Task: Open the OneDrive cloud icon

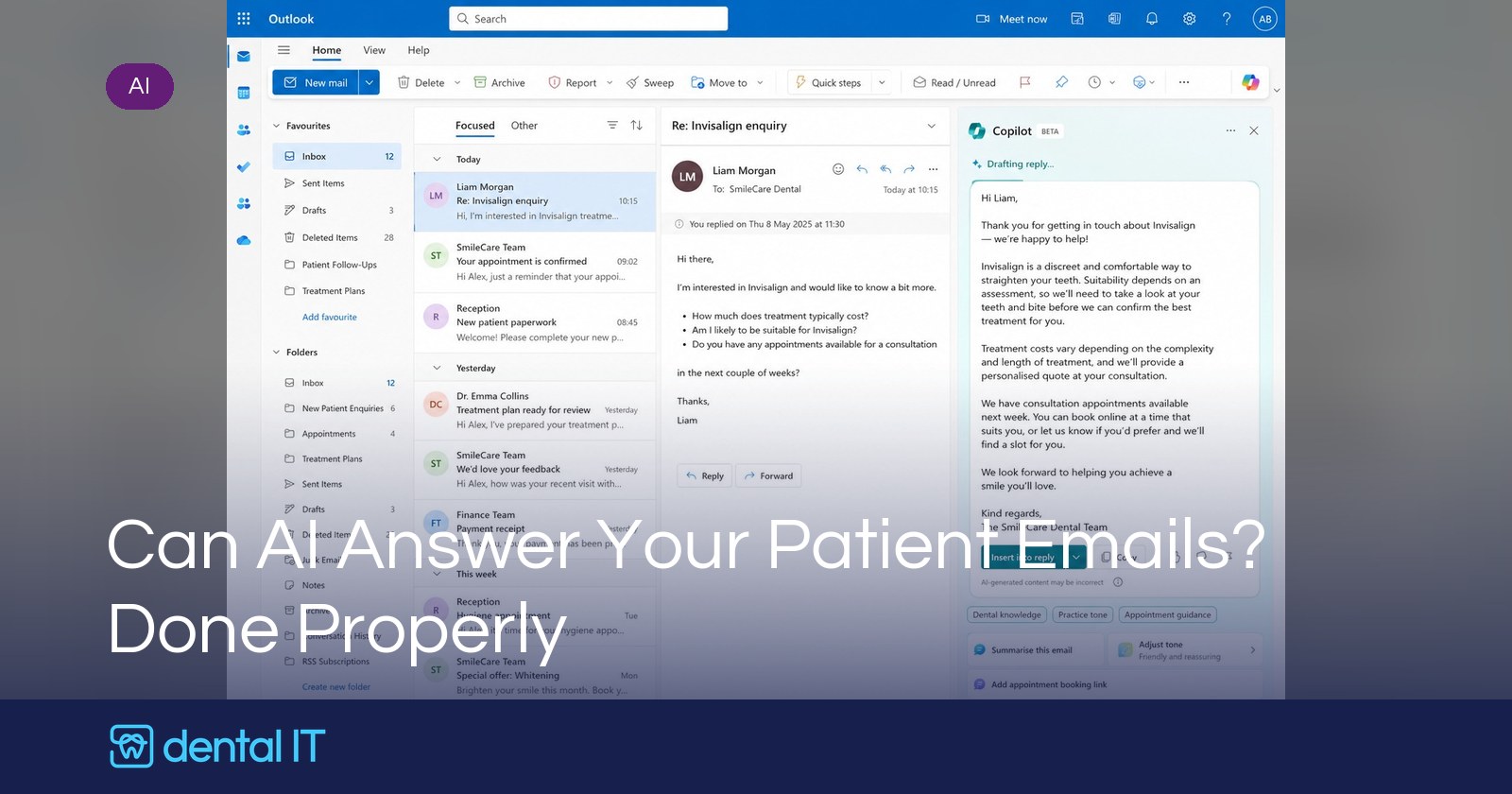Action: point(244,240)
